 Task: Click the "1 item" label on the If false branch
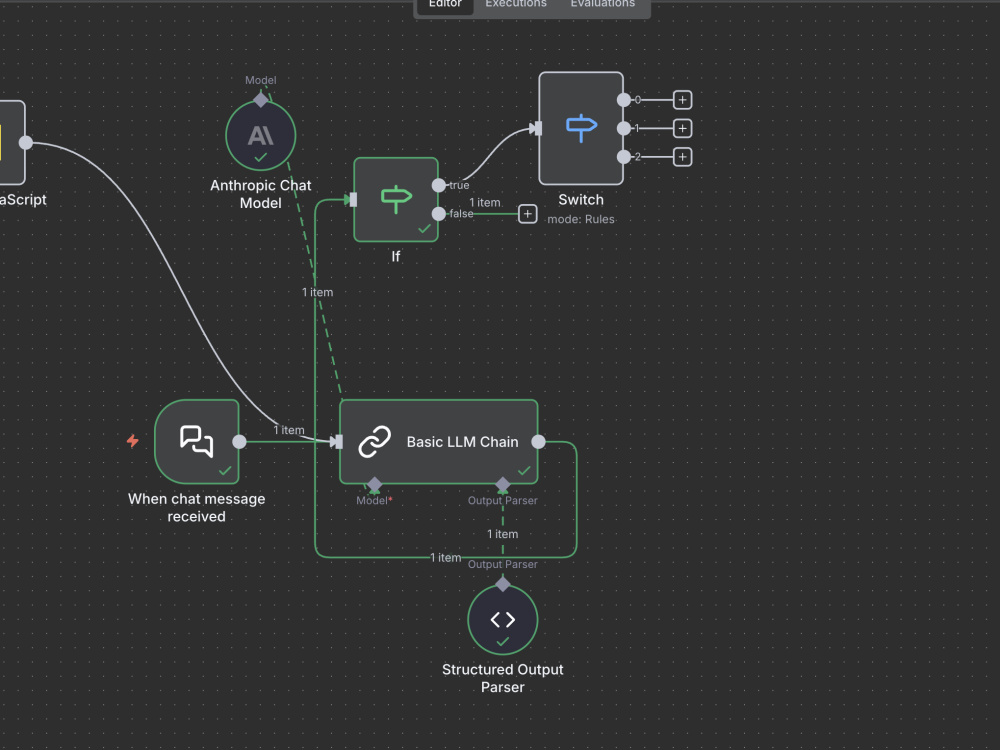click(x=485, y=203)
